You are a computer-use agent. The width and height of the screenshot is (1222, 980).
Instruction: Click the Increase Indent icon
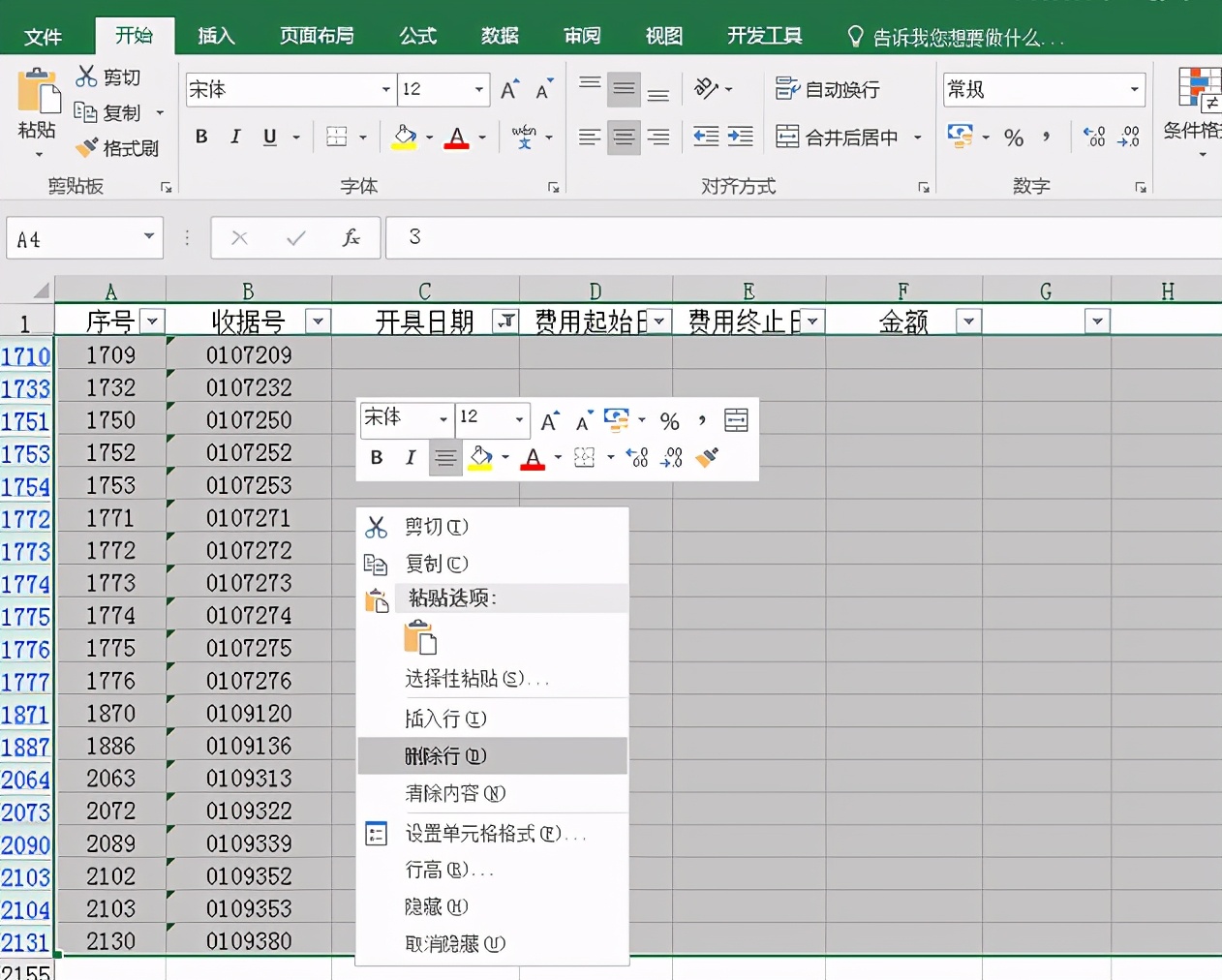(741, 137)
